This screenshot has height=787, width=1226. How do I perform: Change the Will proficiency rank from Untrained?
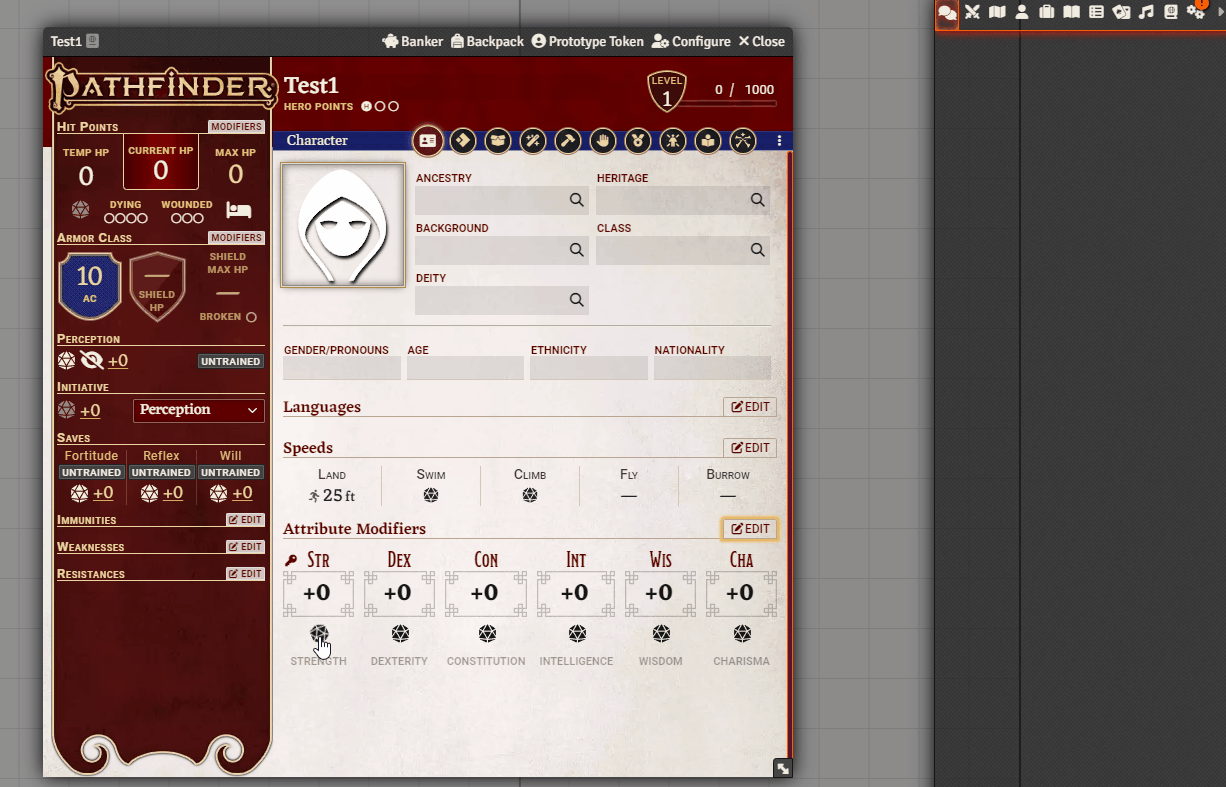click(x=231, y=473)
